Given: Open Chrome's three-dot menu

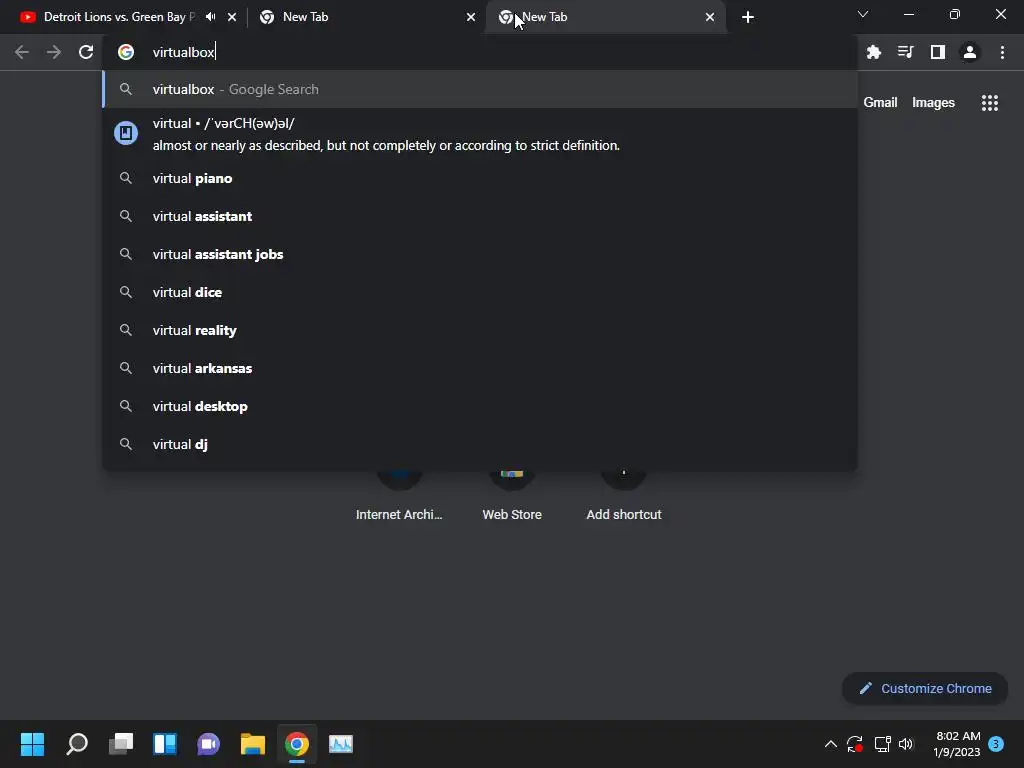Looking at the screenshot, I should [x=1002, y=52].
